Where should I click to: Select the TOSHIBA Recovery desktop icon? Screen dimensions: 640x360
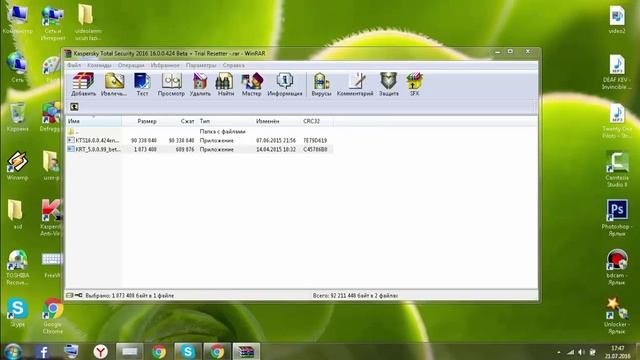(17, 267)
